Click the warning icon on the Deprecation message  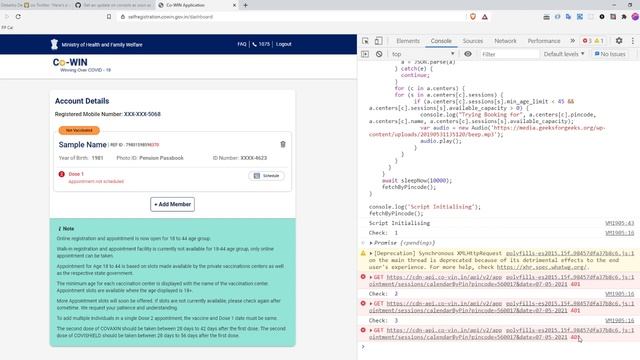[363, 253]
